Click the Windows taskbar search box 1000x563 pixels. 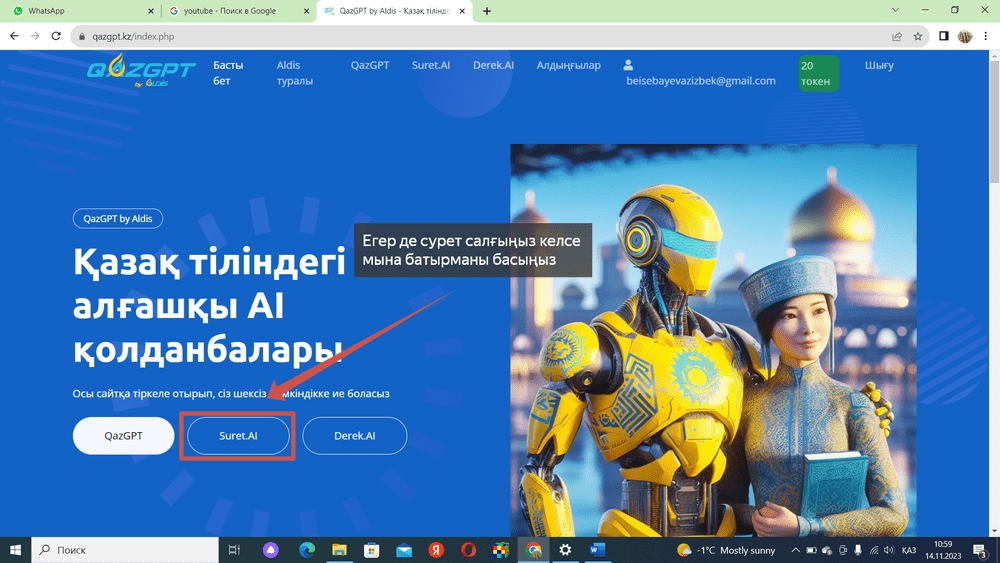[125, 550]
